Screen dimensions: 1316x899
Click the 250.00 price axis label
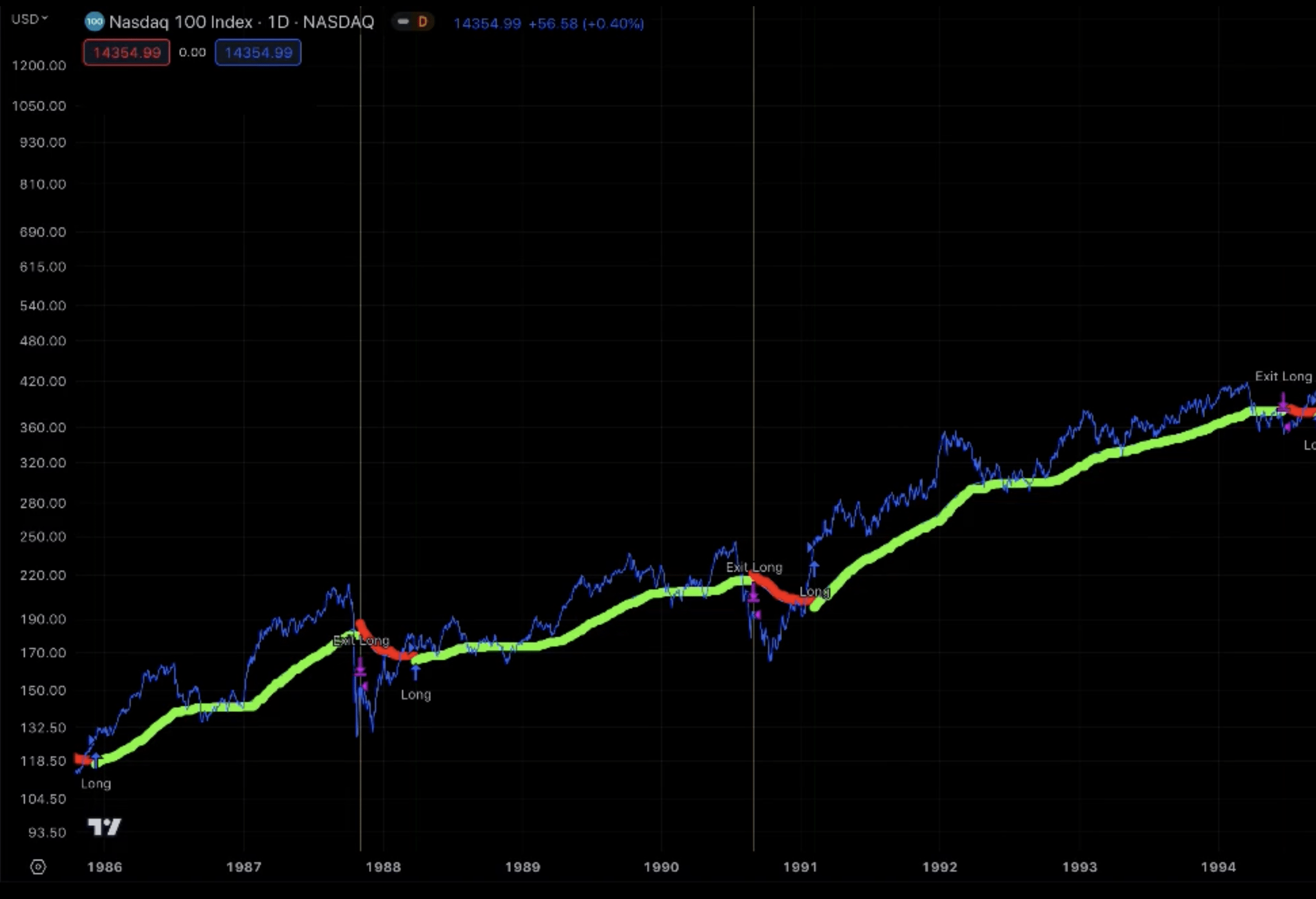(43, 536)
